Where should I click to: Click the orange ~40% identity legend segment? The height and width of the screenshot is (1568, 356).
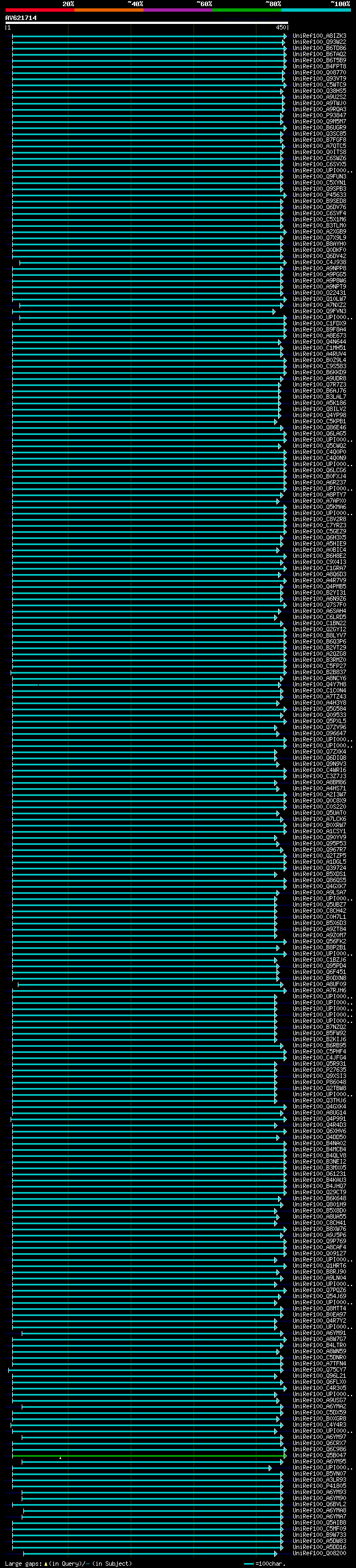pos(109,10)
